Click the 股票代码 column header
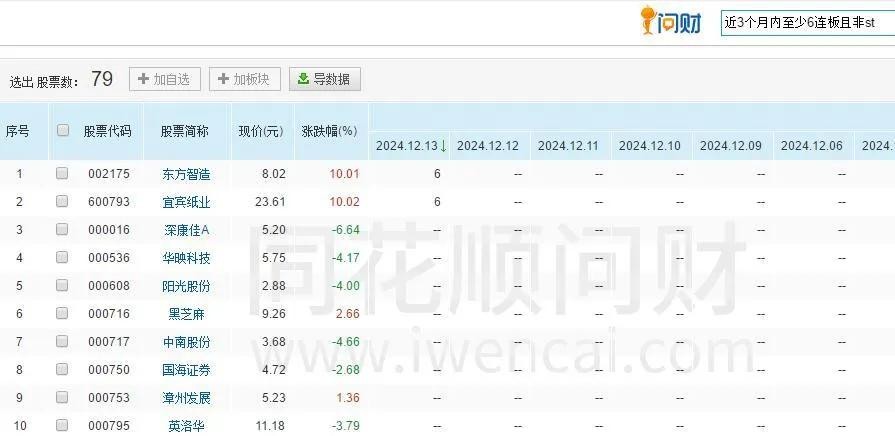Image resolution: width=895 pixels, height=436 pixels. click(107, 131)
